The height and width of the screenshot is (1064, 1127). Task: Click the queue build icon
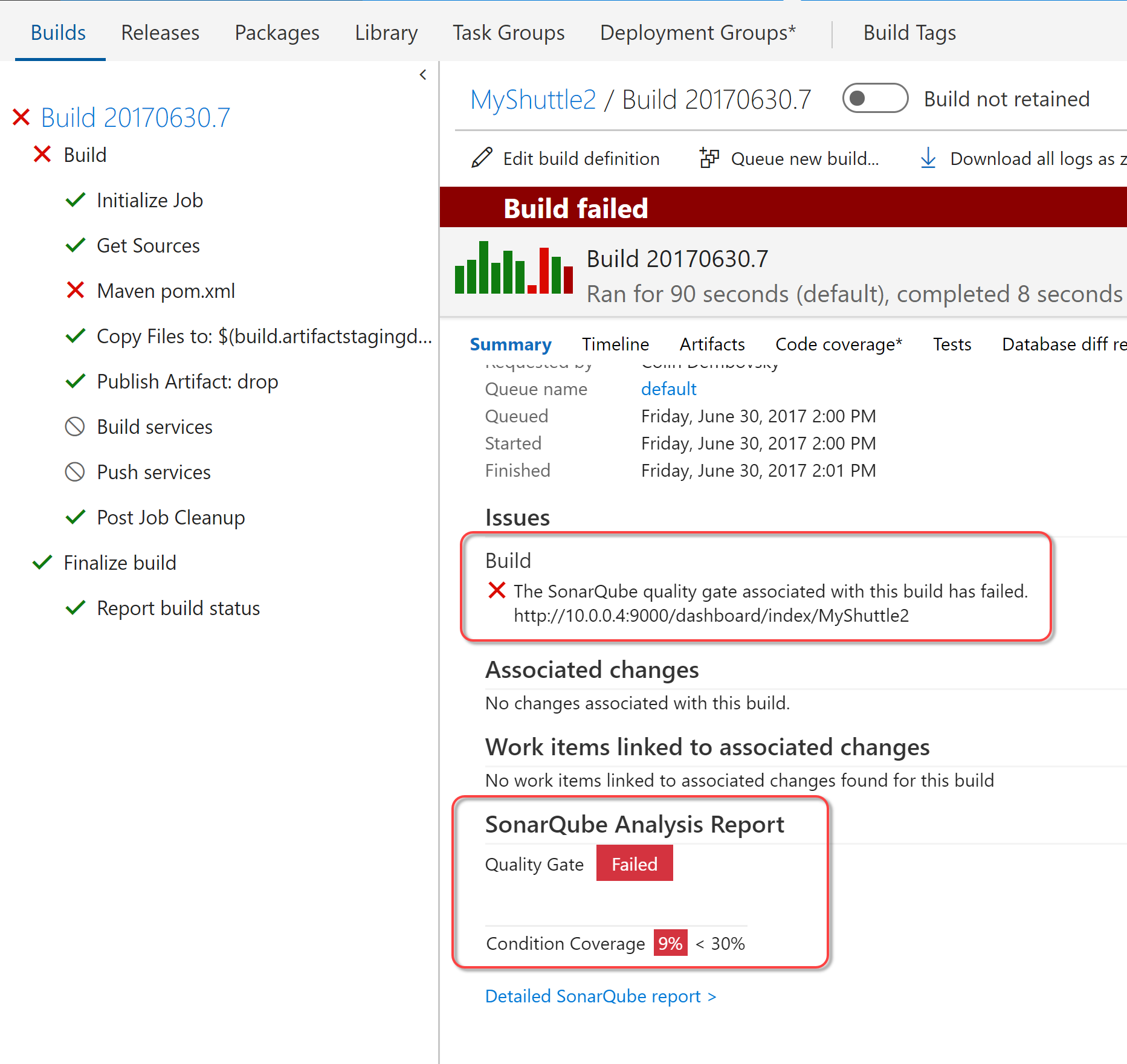(709, 158)
